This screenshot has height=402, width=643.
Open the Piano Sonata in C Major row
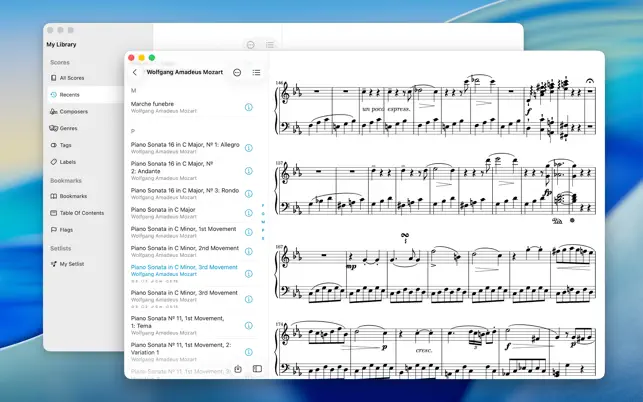187,213
